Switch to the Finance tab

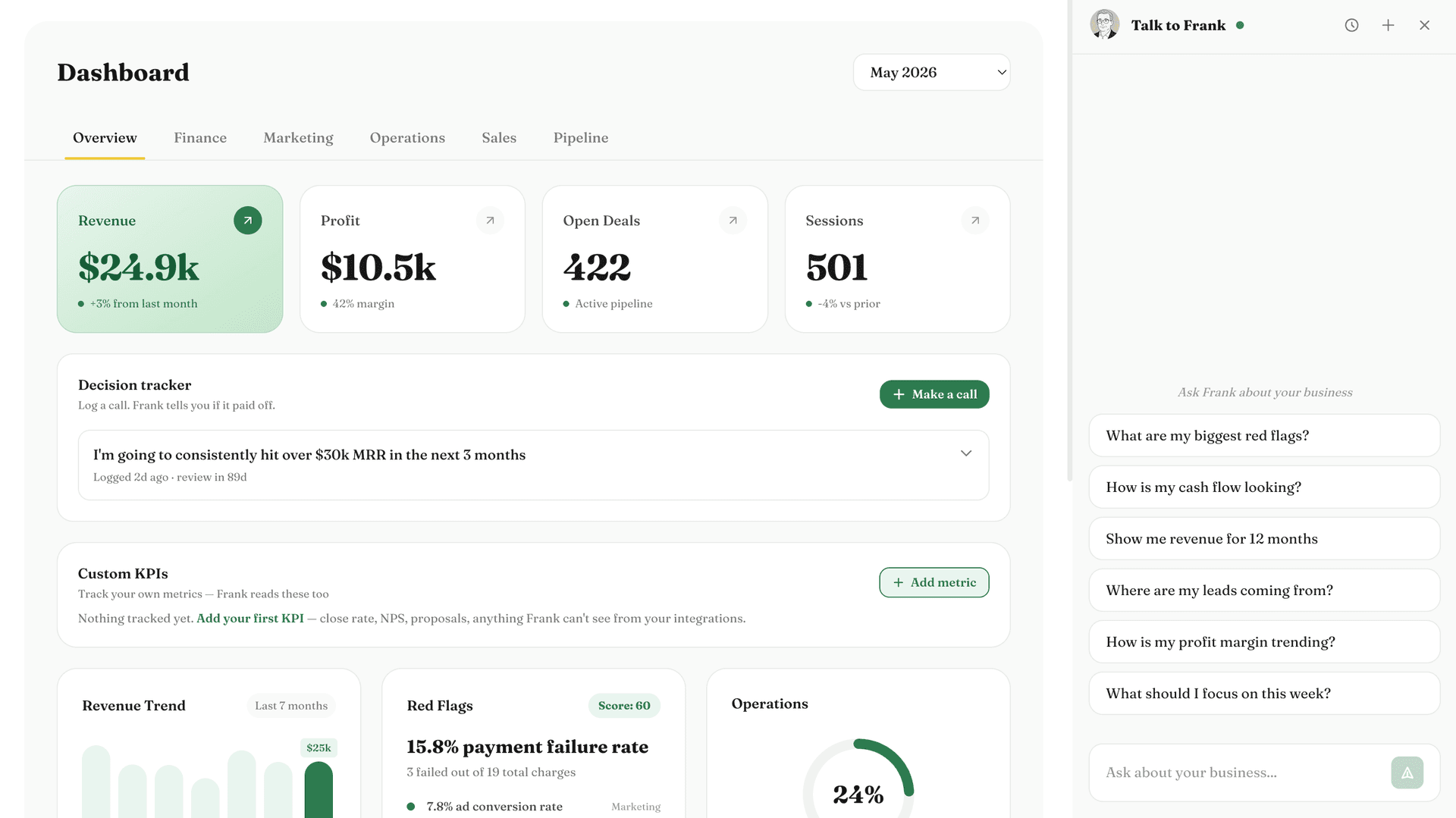pyautogui.click(x=200, y=138)
